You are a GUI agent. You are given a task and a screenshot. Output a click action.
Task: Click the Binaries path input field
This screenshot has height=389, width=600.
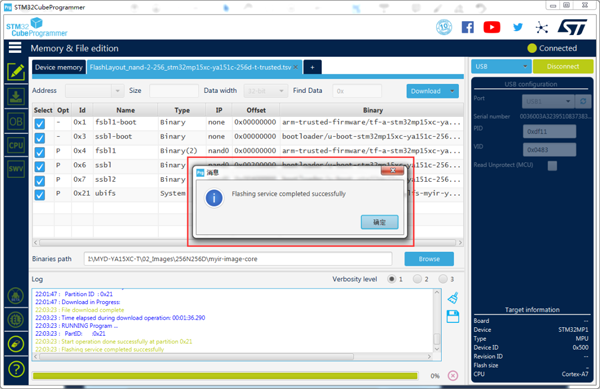tap(238, 259)
